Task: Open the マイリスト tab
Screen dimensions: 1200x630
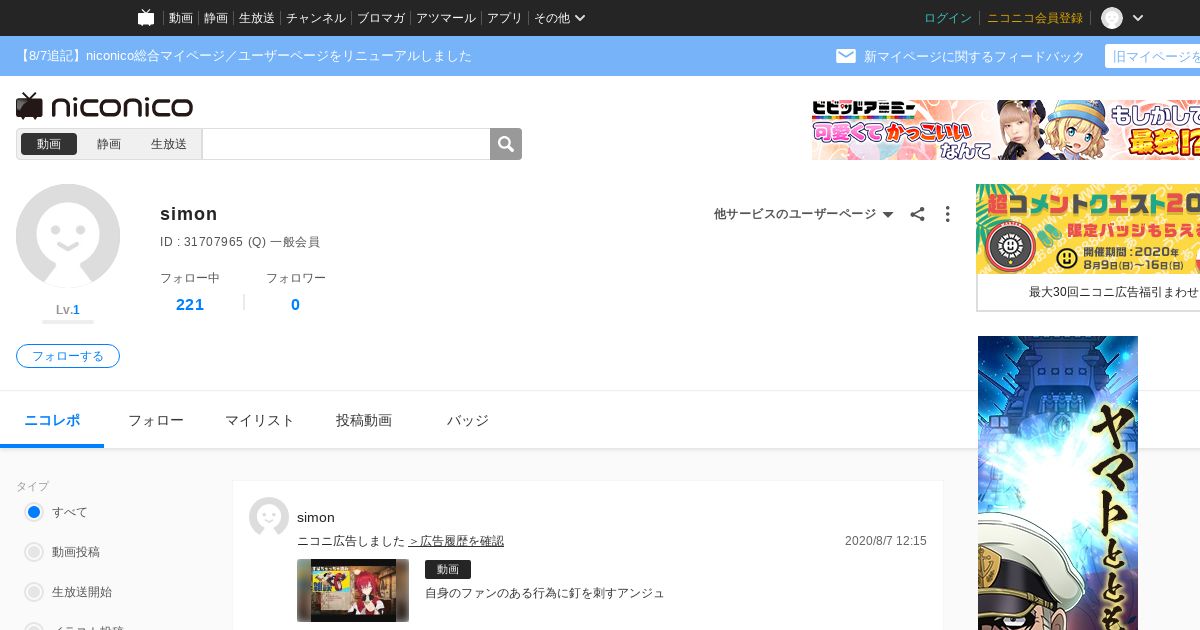Action: point(260,420)
